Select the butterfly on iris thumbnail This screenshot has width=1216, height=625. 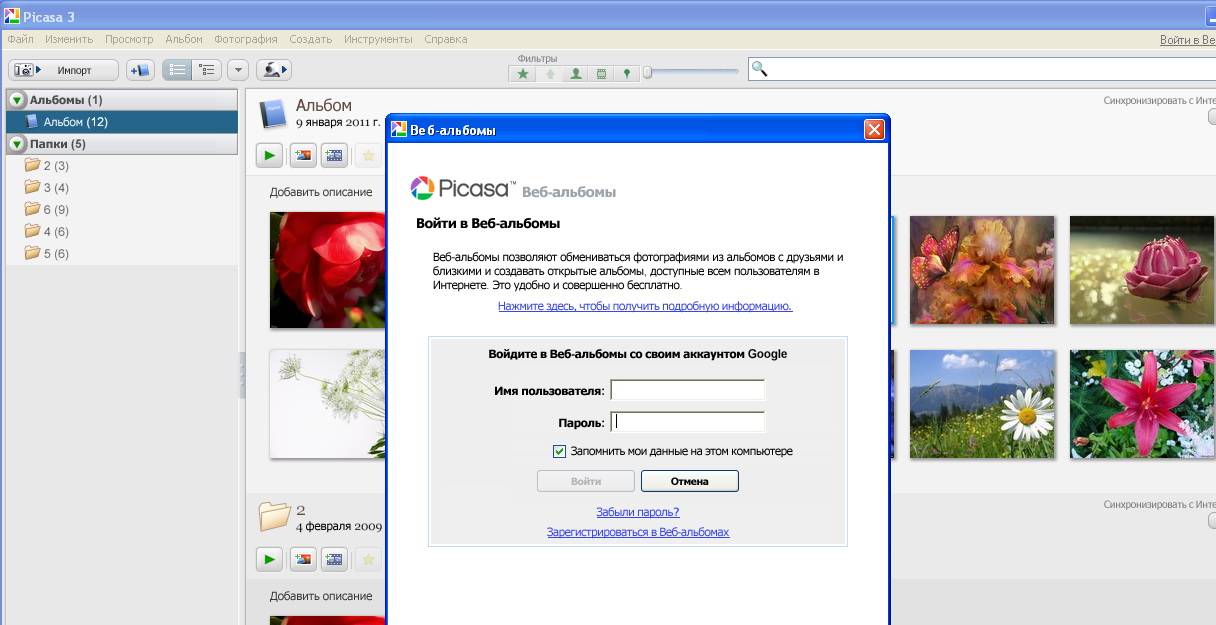pyautogui.click(x=982, y=270)
